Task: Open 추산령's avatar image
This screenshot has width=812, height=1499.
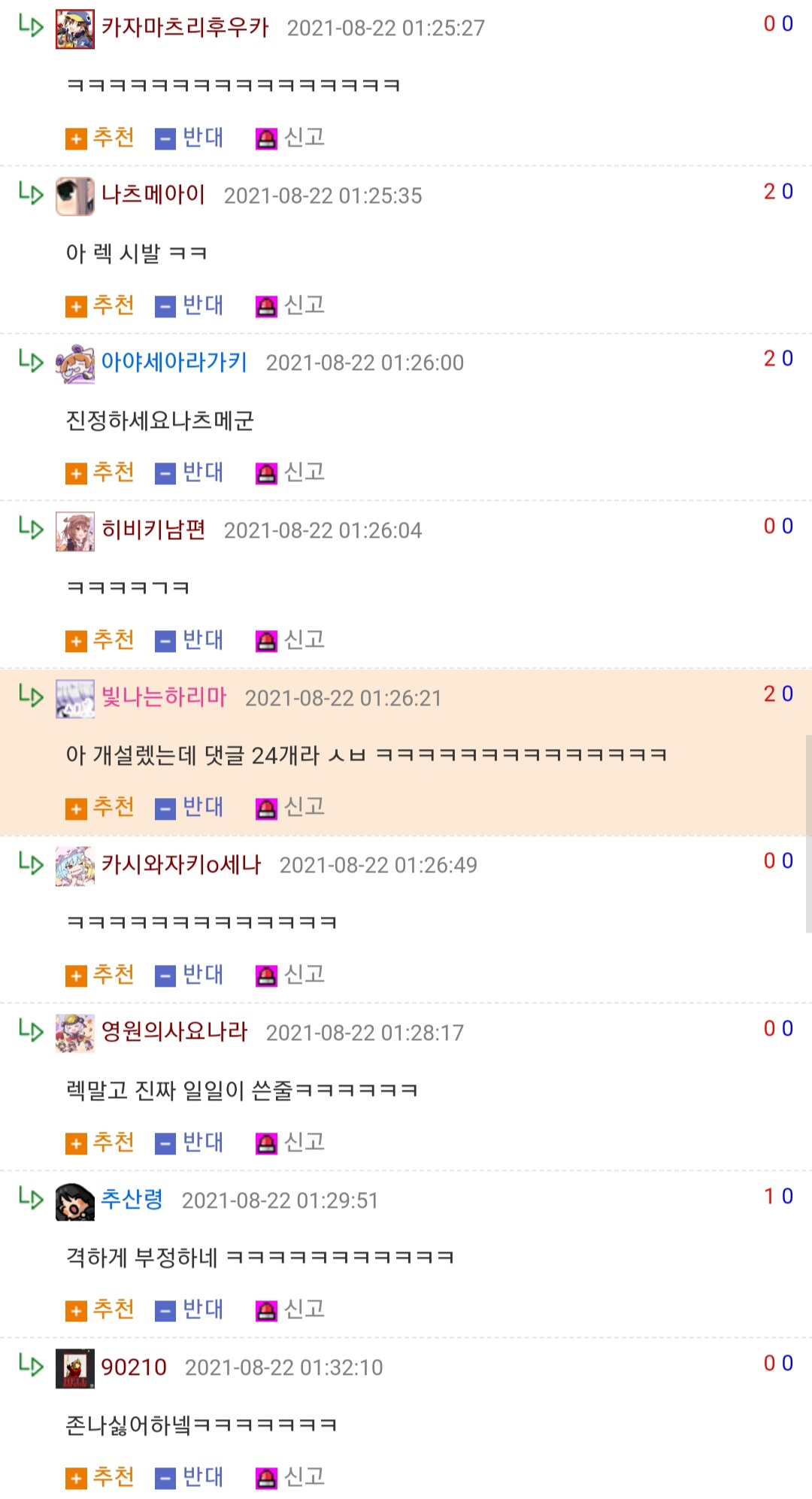Action: coord(75,1201)
